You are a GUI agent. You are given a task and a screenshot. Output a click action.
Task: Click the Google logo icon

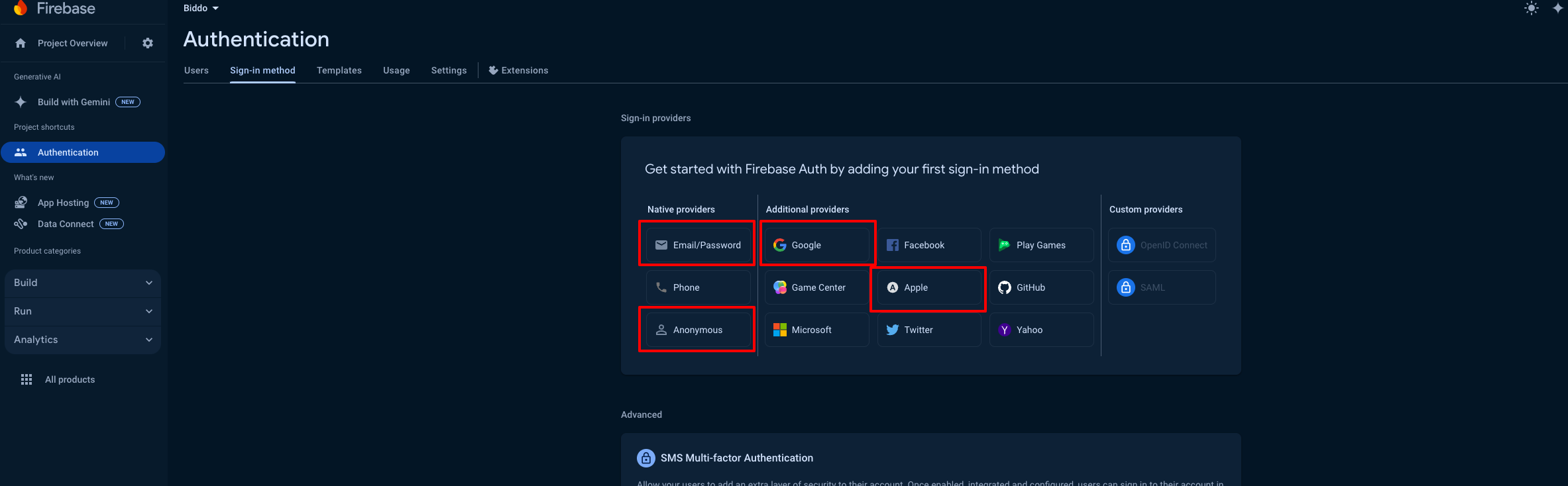pos(780,245)
